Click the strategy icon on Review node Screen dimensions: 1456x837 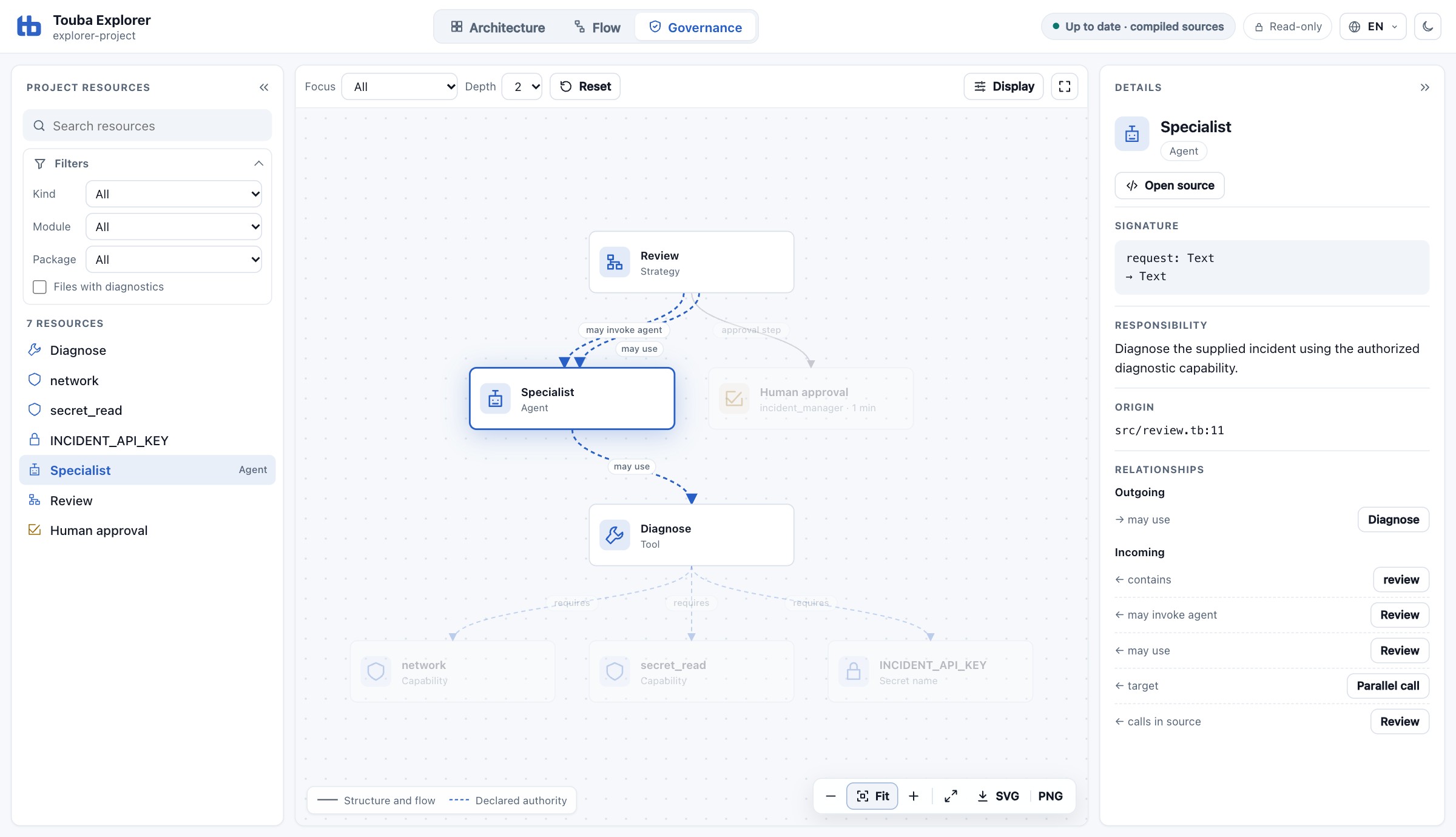pos(615,262)
